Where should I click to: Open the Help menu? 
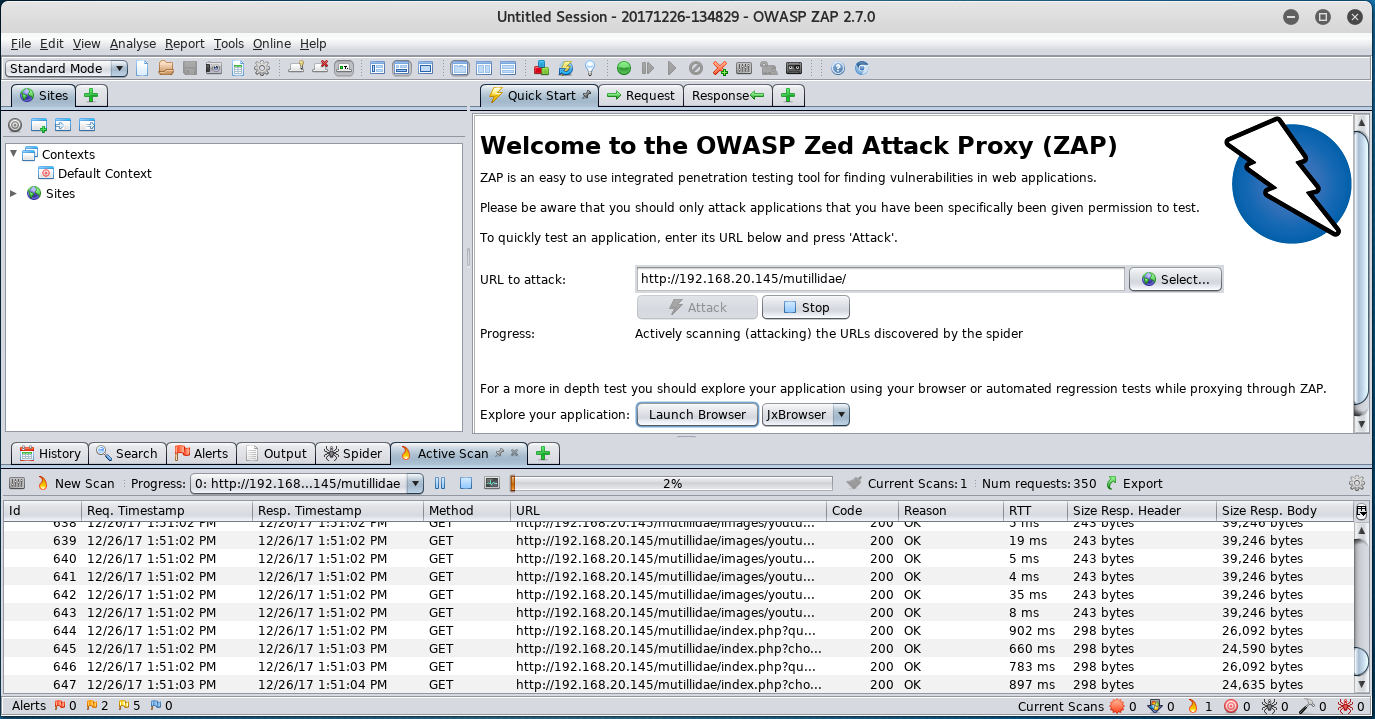click(x=313, y=43)
